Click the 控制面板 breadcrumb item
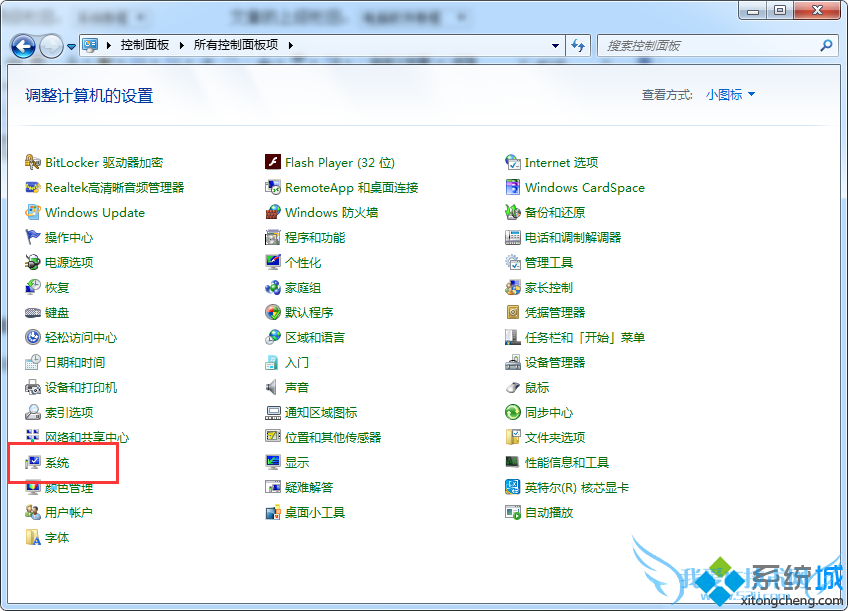Screen dimensions: 848x611 (x=145, y=45)
